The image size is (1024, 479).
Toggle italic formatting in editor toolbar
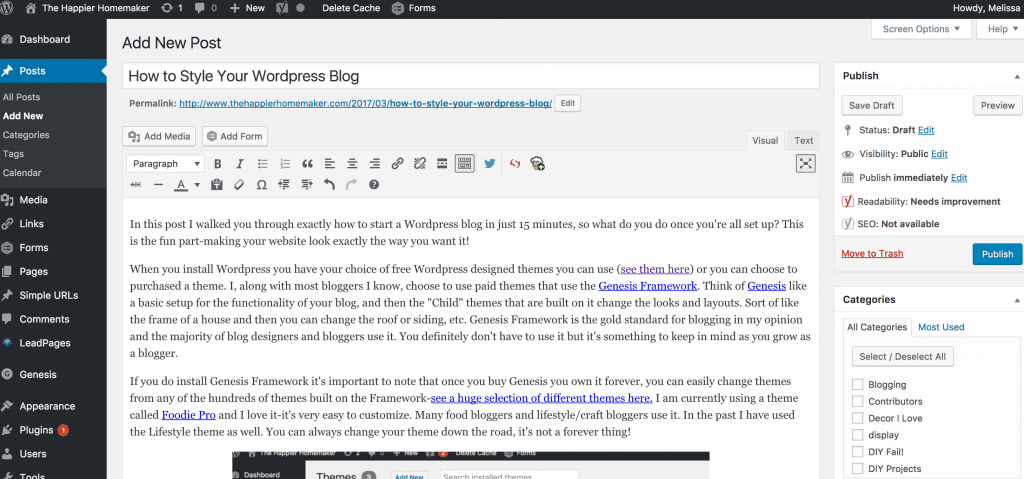pyautogui.click(x=240, y=164)
